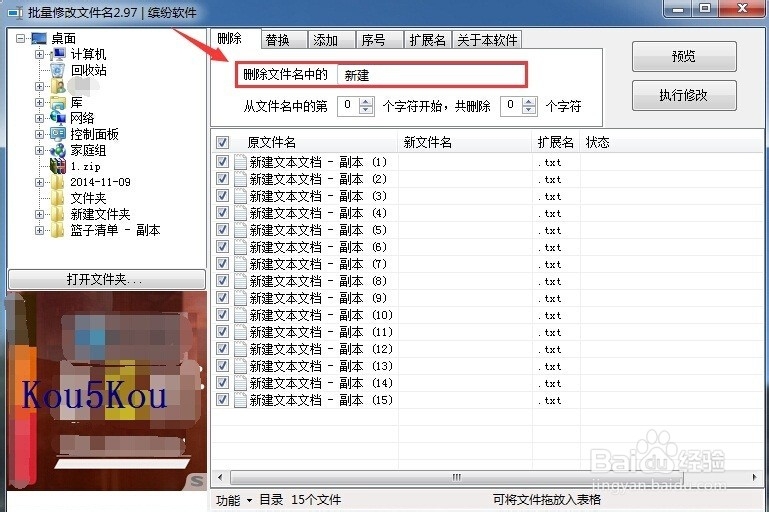The height and width of the screenshot is (512, 769).
Task: Click the 1.zip archive icon
Action: point(58,166)
